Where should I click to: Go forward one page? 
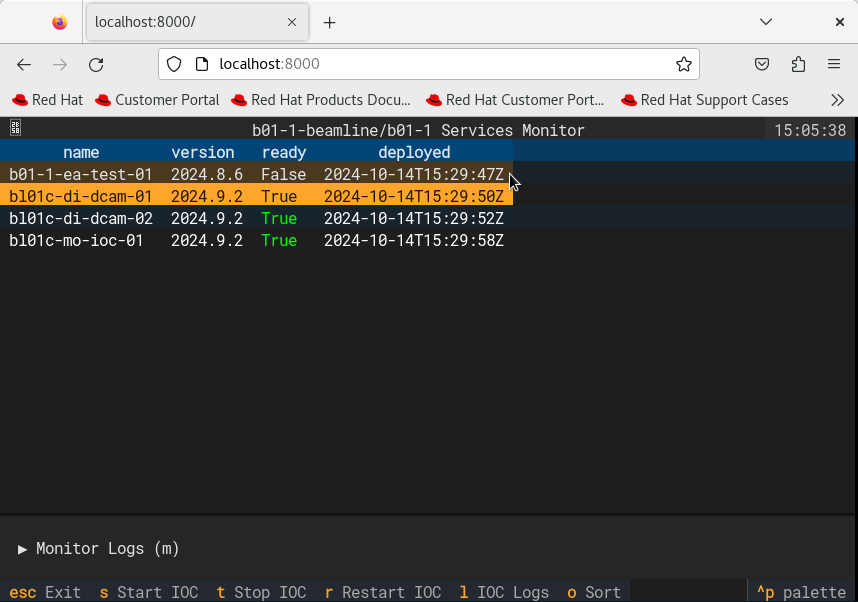pos(60,65)
